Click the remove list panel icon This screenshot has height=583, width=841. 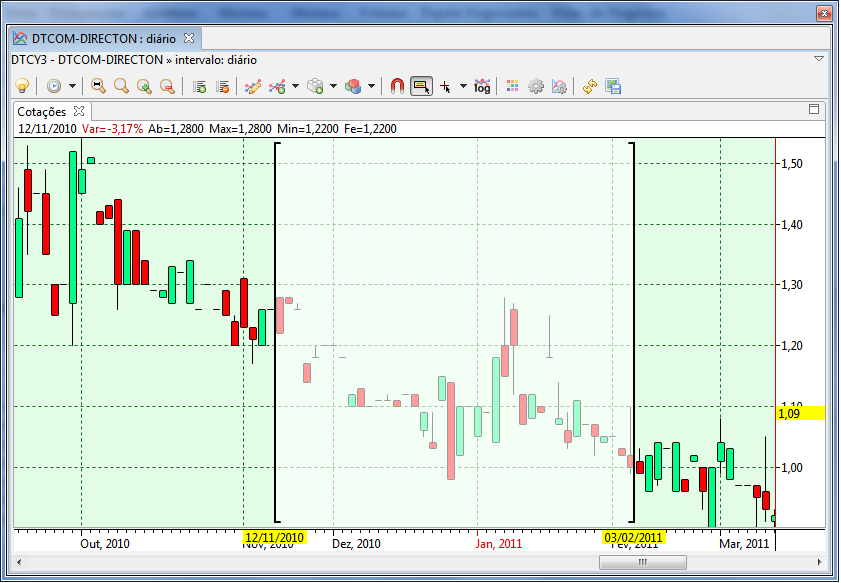pos(223,86)
